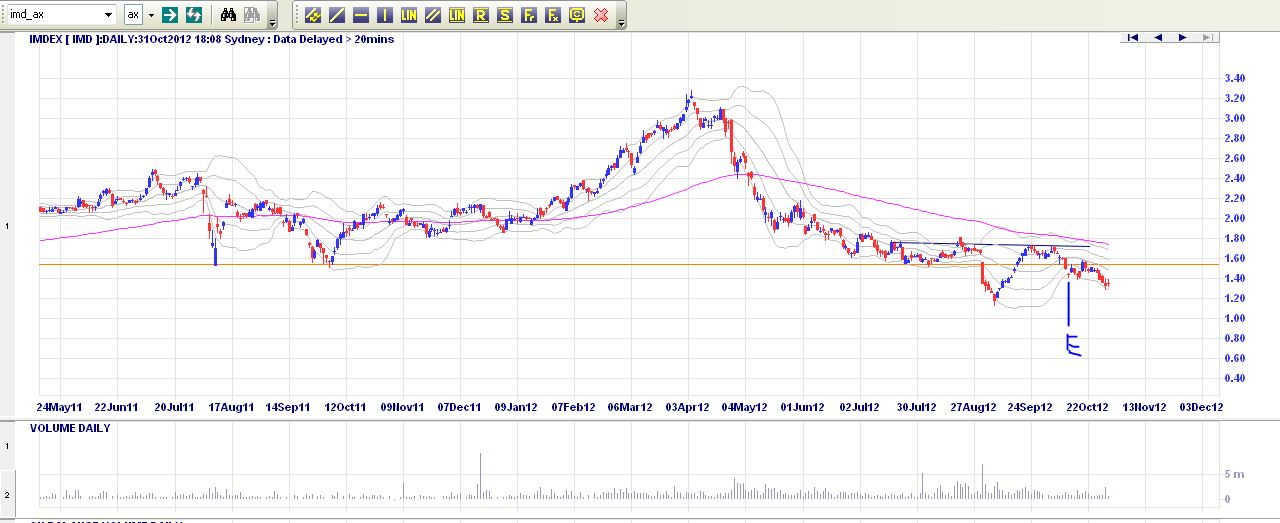The width and height of the screenshot is (1280, 523).
Task: Jump to first data with skip-back arrow
Action: coord(1133,37)
